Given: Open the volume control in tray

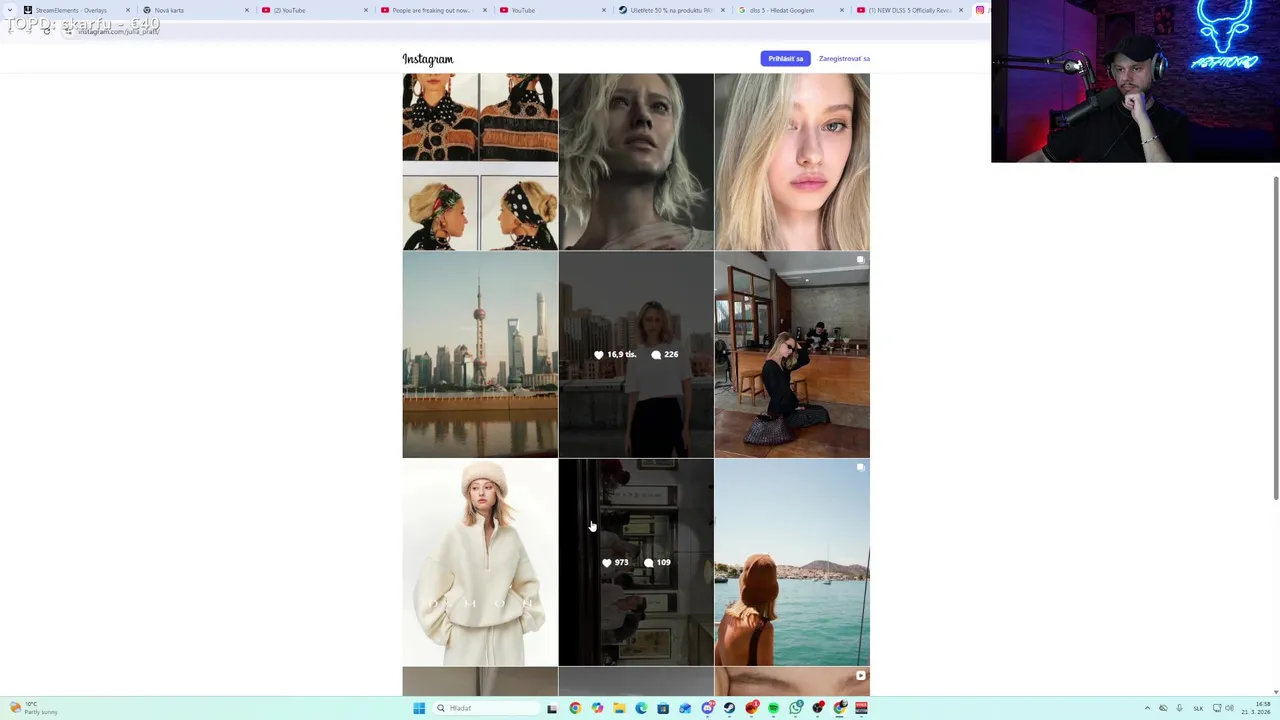Looking at the screenshot, I should (1229, 708).
